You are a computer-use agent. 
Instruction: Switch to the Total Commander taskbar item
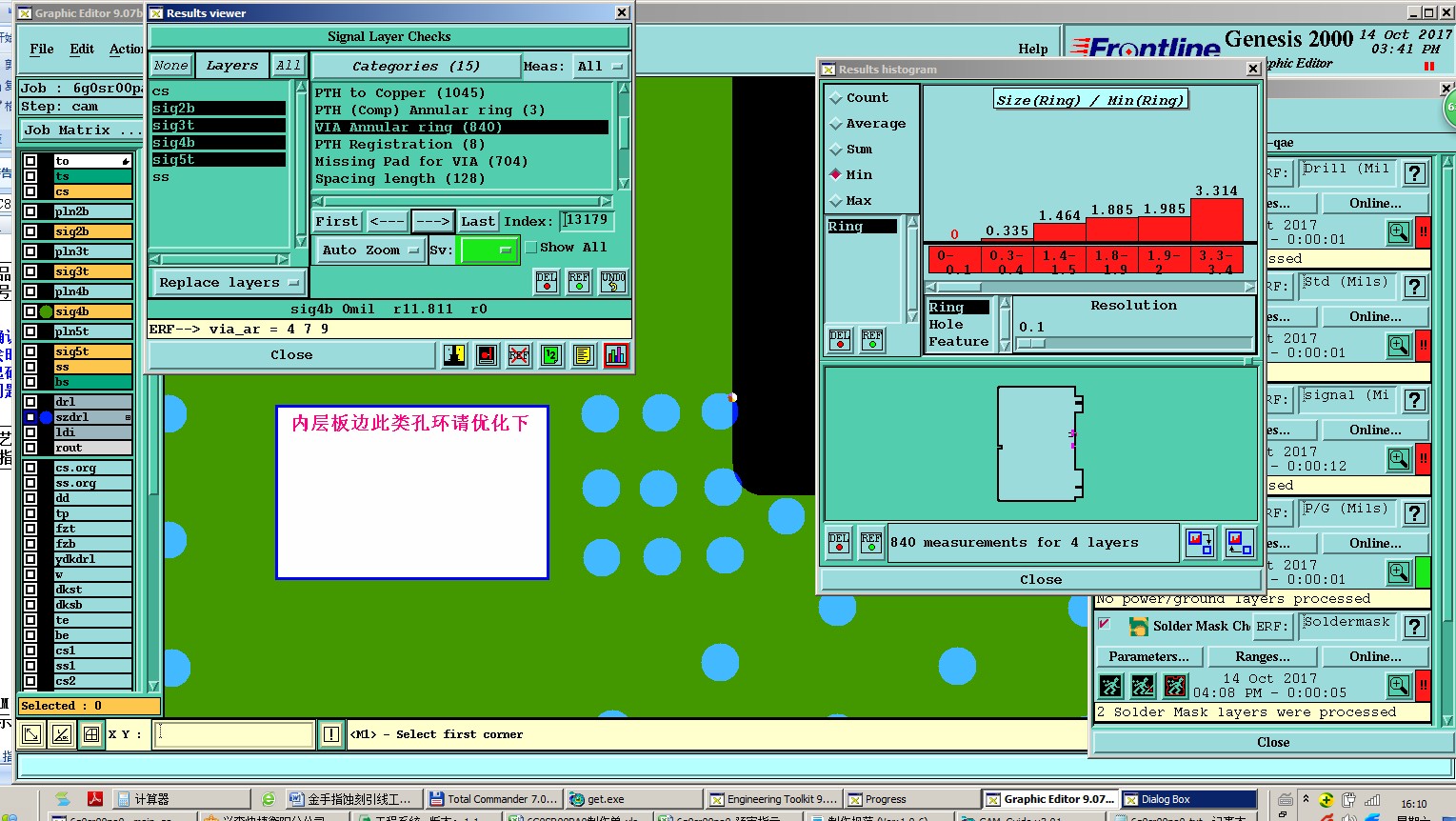tap(493, 799)
